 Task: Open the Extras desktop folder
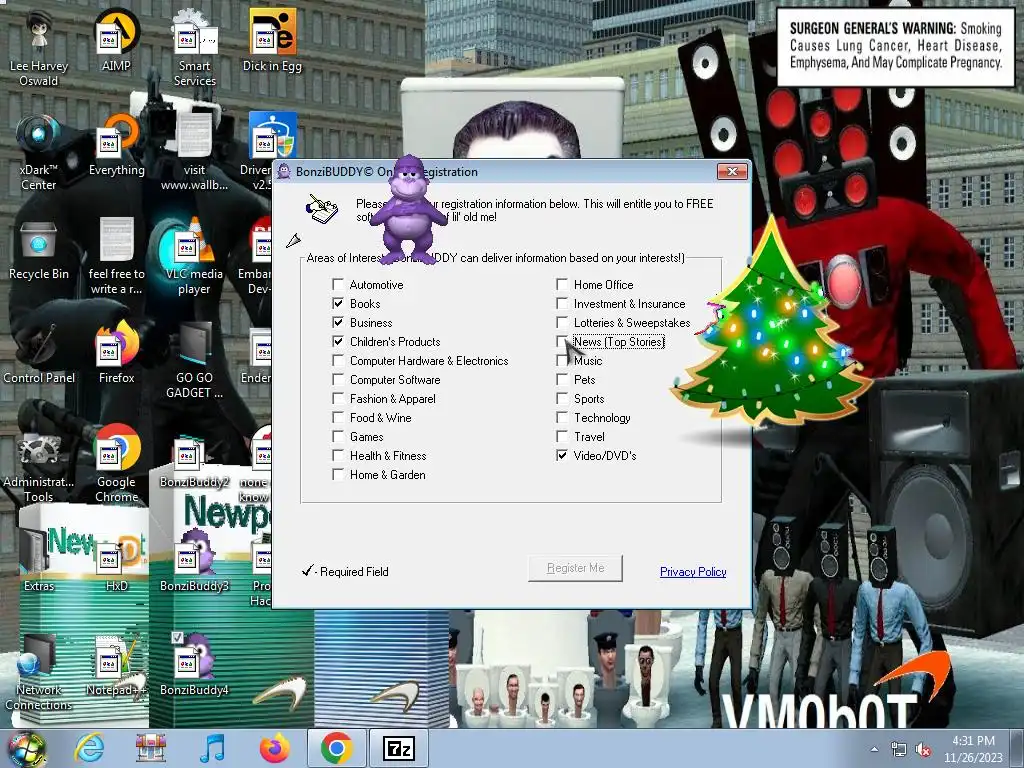coord(39,560)
